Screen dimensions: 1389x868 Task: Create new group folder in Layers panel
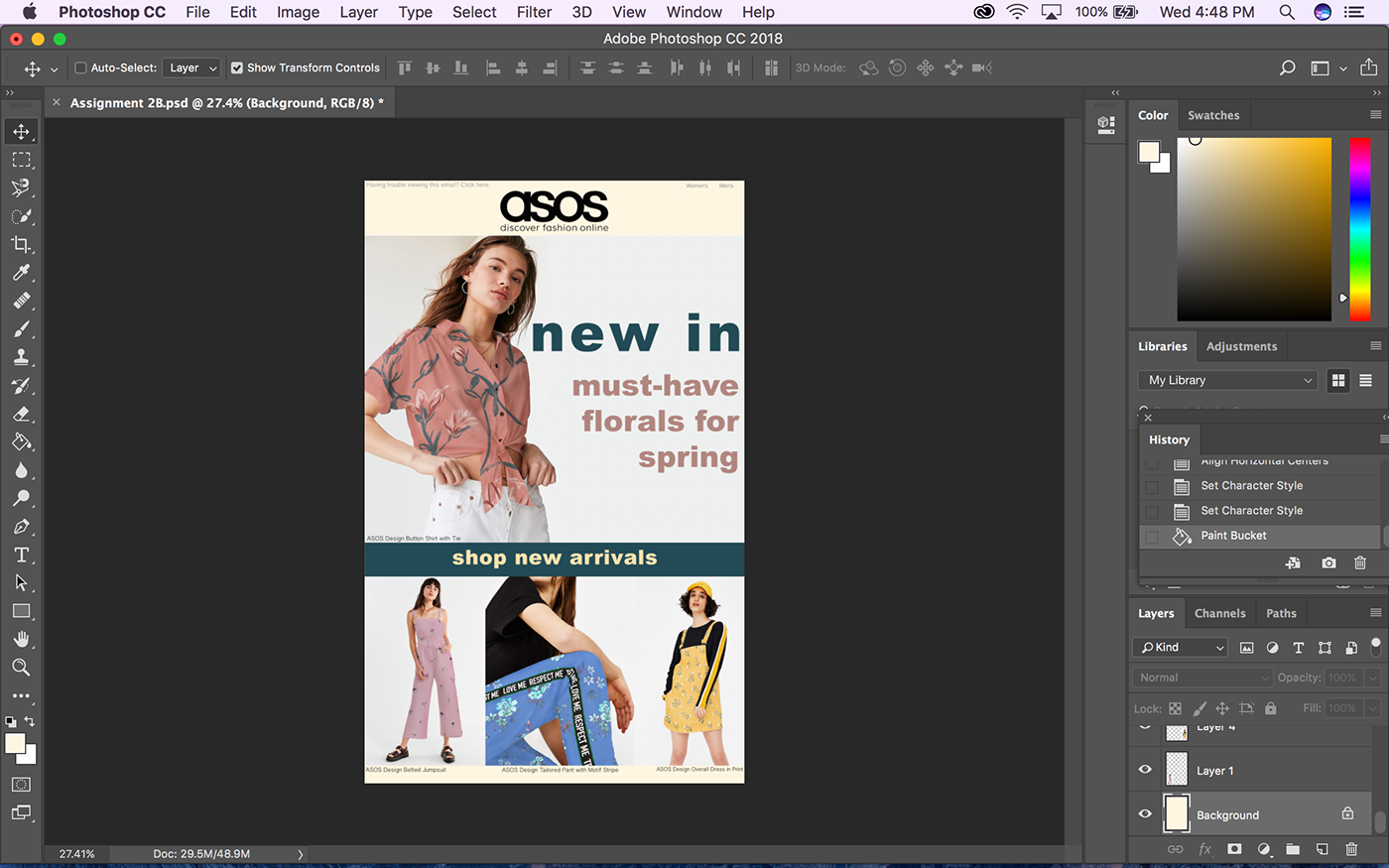[x=1293, y=849]
